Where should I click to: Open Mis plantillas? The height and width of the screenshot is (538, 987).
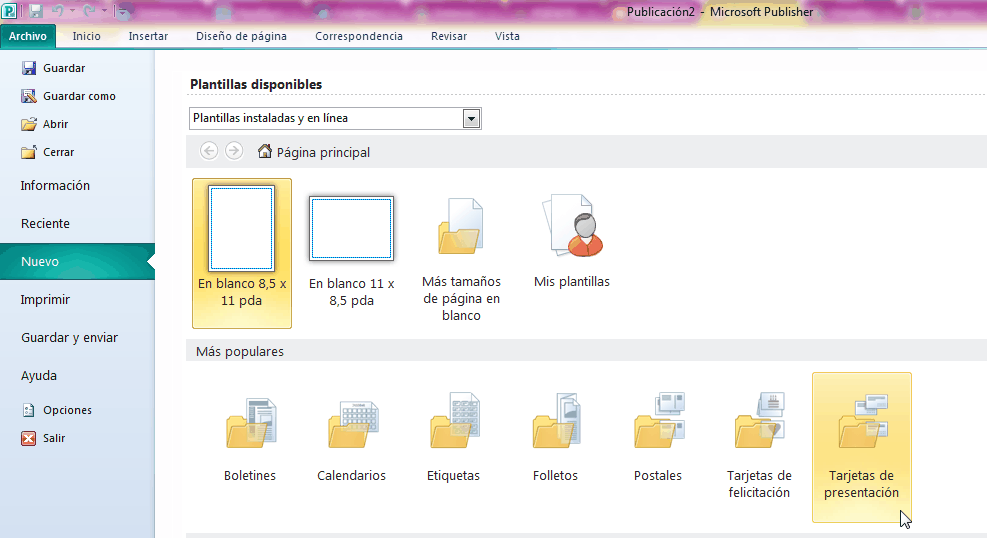(x=572, y=242)
